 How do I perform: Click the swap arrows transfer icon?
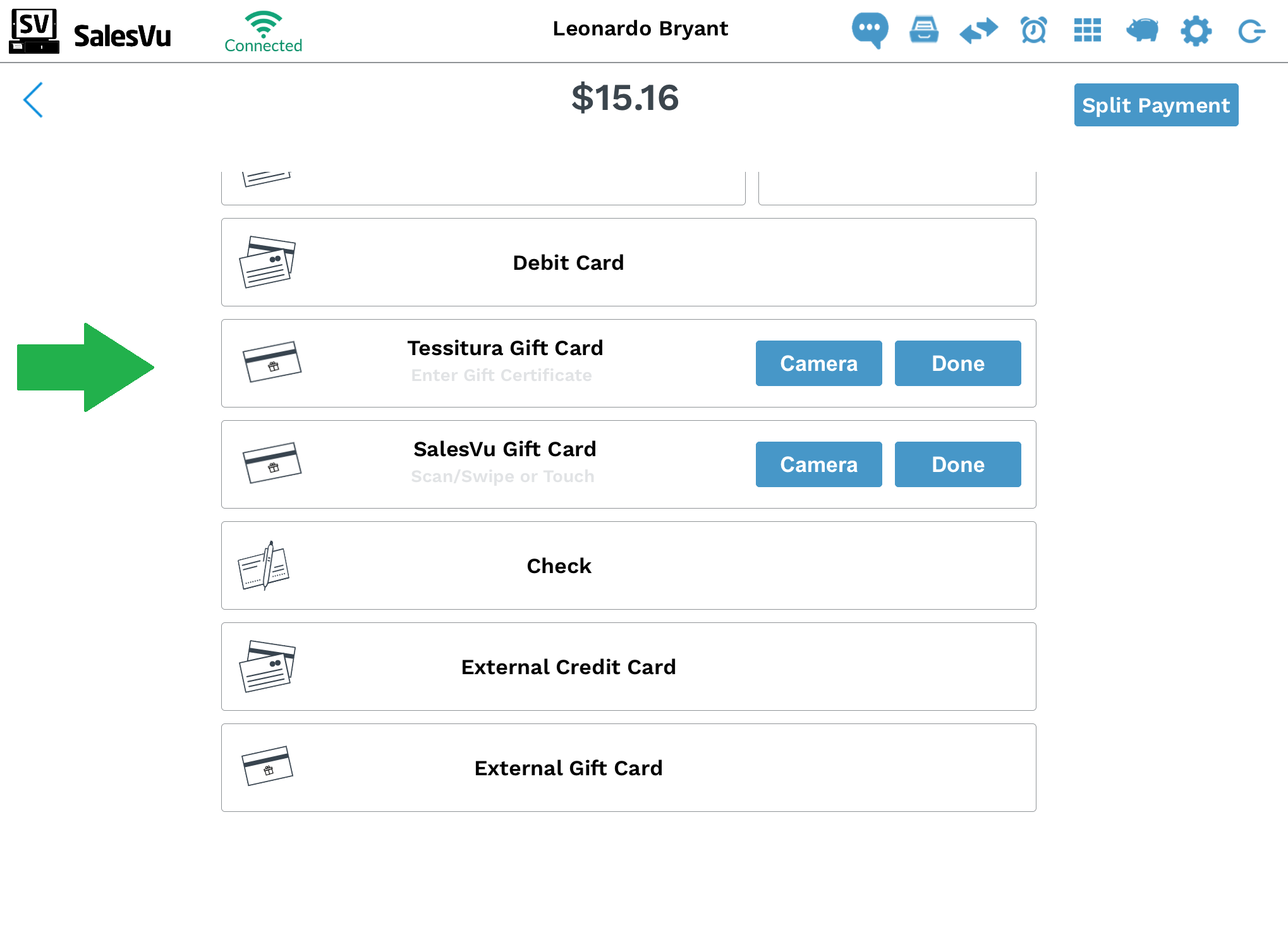coord(978,30)
